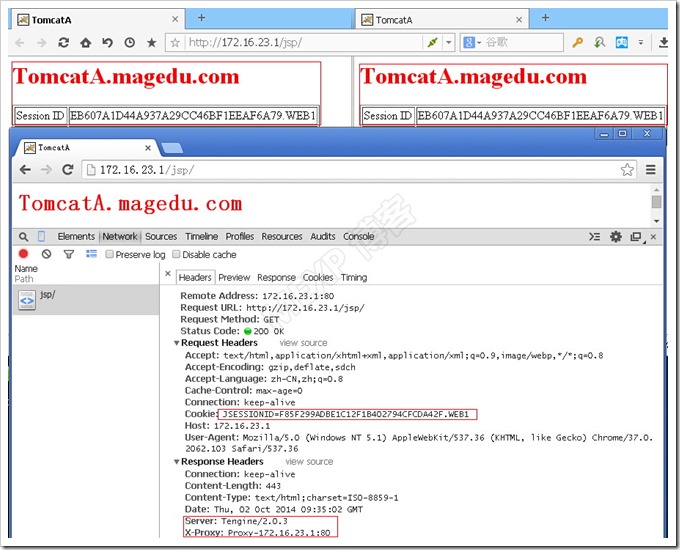Viewport: 680px width, 550px height.
Task: Click DevTools dock/undock icon
Action: [x=636, y=237]
